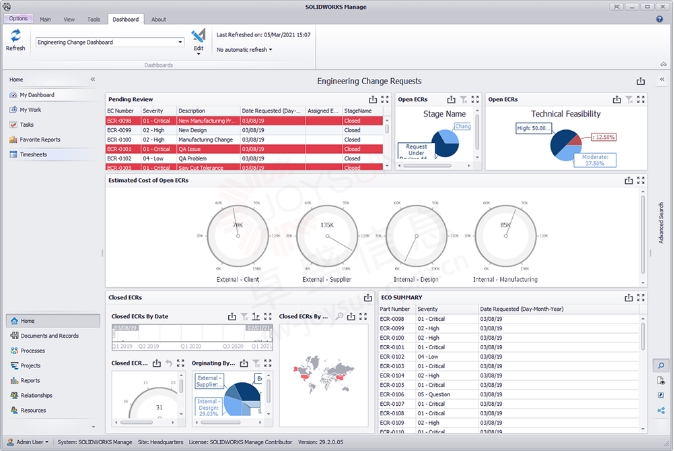
Task: Open My Work in the Home panel
Action: point(30,110)
